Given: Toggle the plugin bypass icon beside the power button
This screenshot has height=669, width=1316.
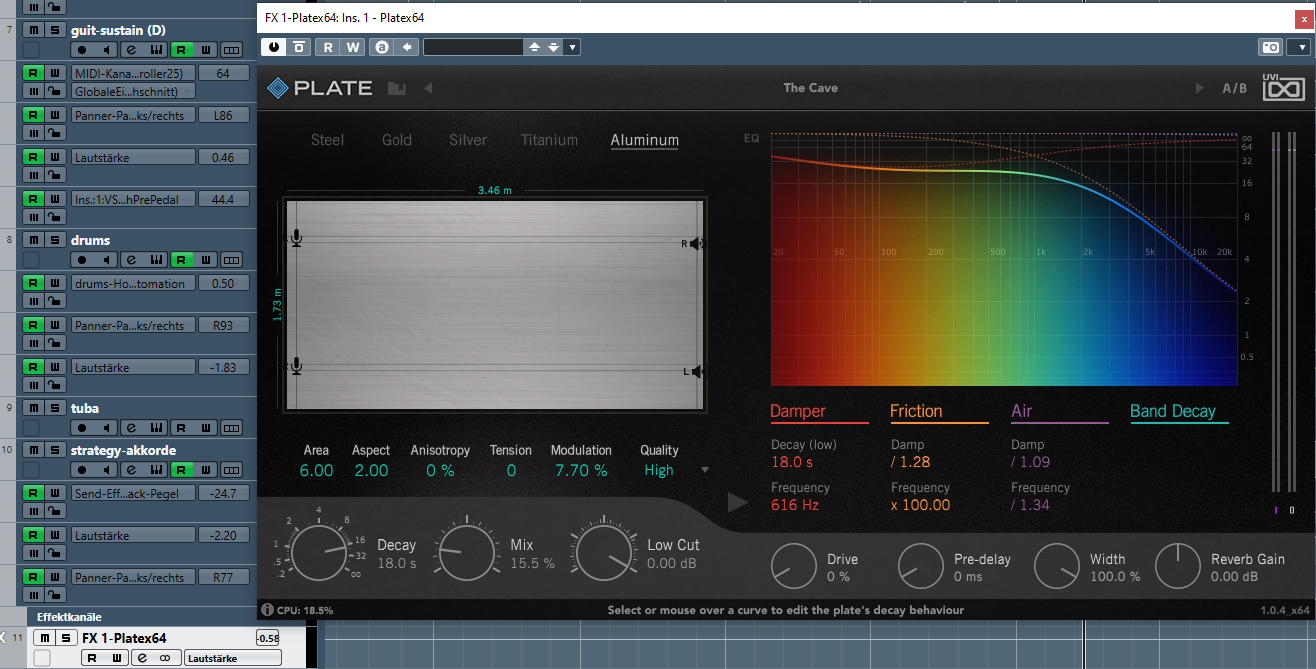Looking at the screenshot, I should tap(298, 46).
